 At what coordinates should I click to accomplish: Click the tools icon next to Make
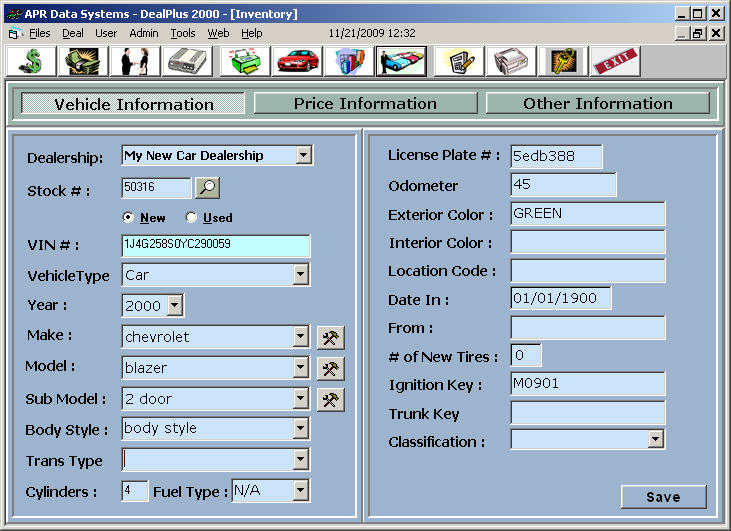(330, 337)
